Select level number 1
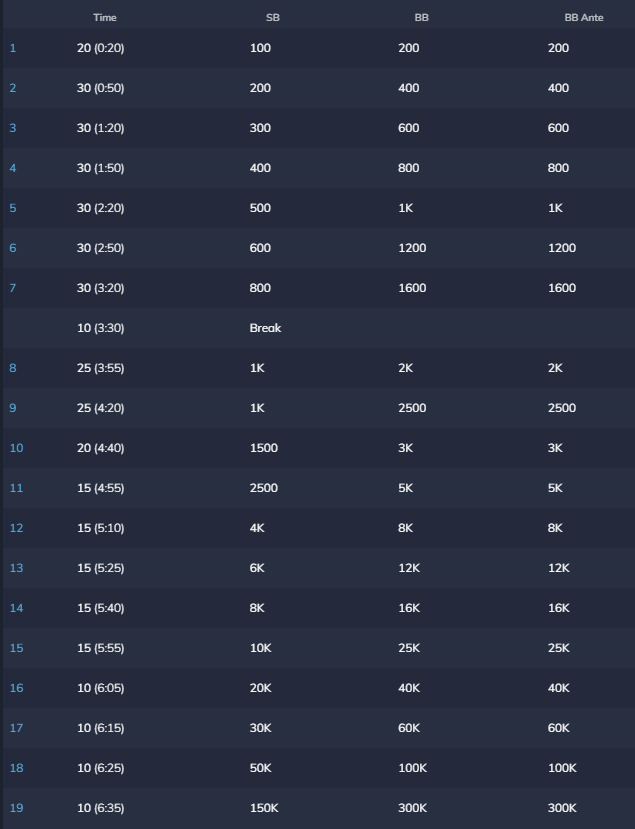635x829 pixels. click(x=13, y=48)
